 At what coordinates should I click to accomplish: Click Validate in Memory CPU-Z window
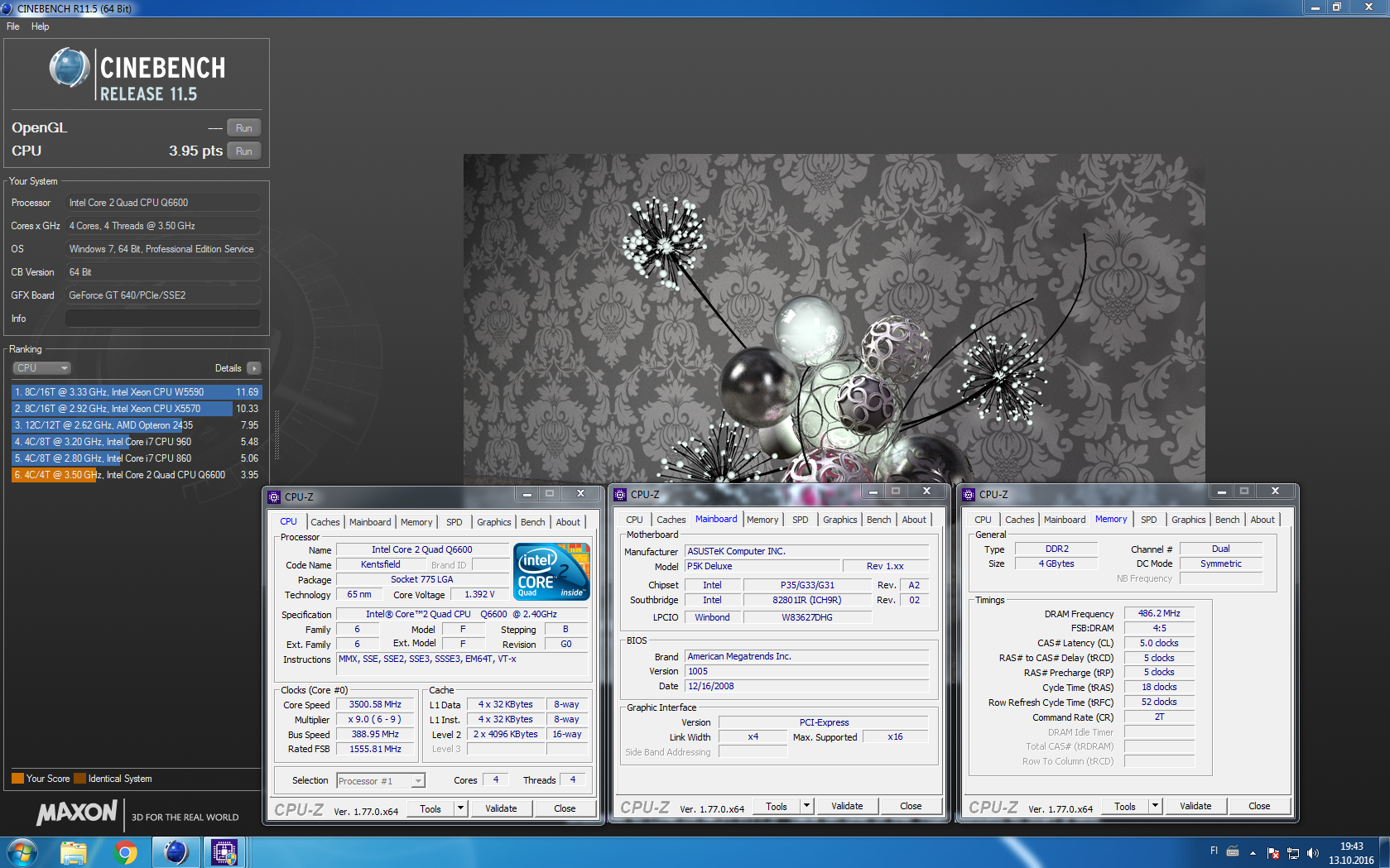pyautogui.click(x=1195, y=807)
